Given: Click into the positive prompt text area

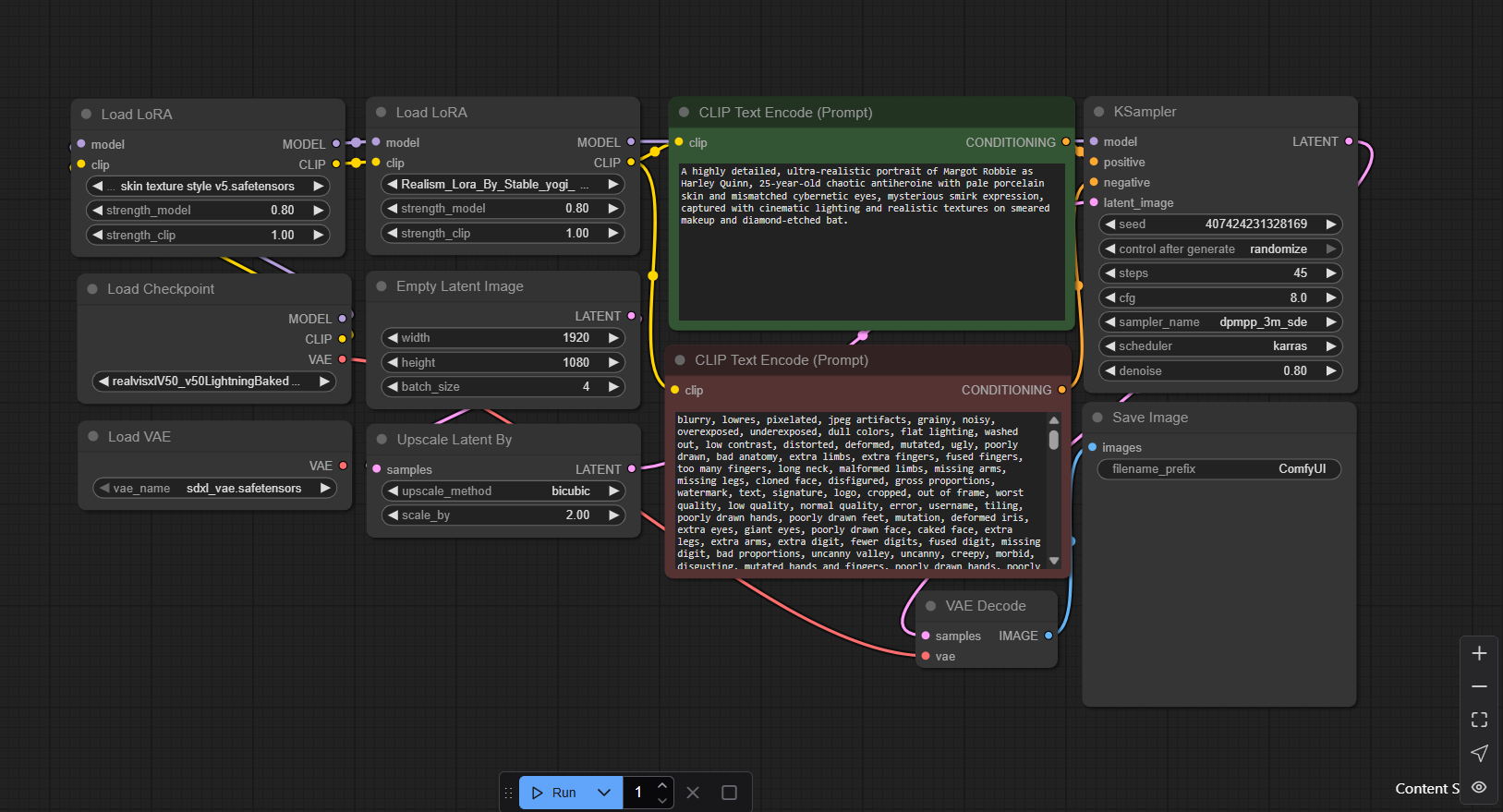Looking at the screenshot, I should pyautogui.click(x=871, y=242).
